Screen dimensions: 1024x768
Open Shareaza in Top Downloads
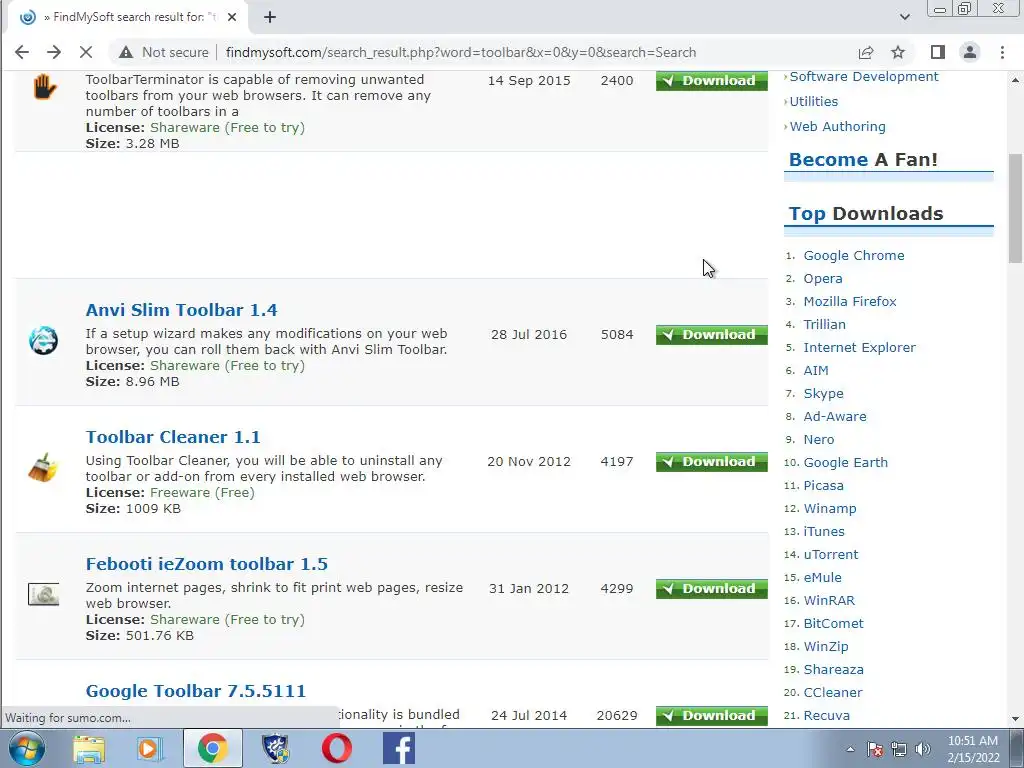[833, 669]
